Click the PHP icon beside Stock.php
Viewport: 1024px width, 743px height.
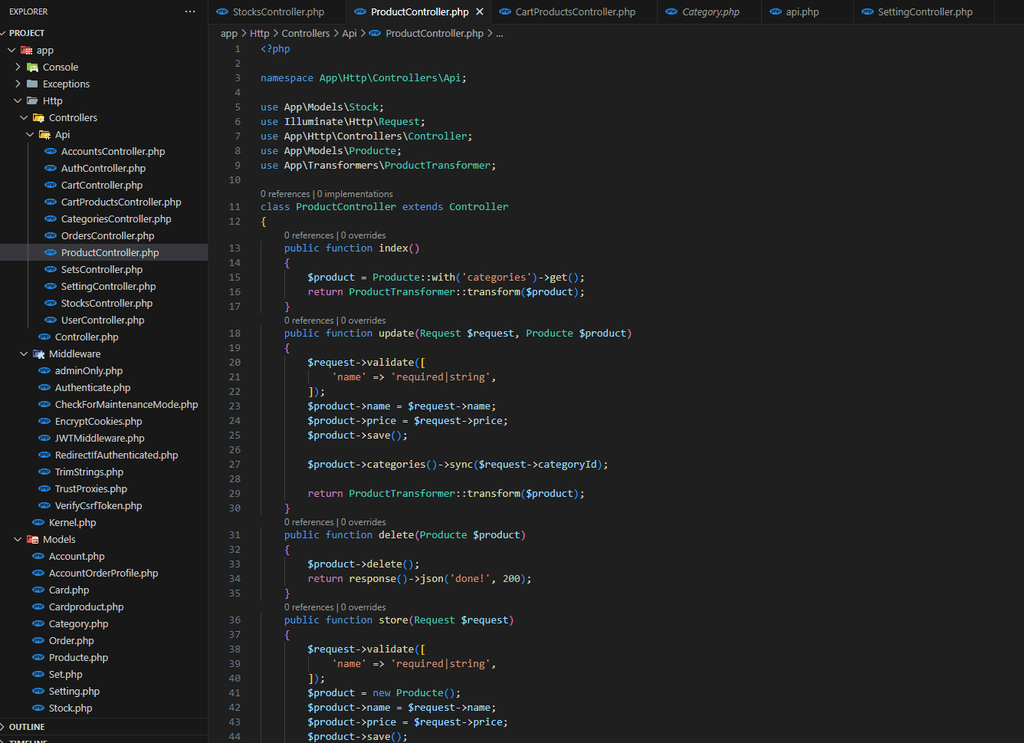pos(39,708)
